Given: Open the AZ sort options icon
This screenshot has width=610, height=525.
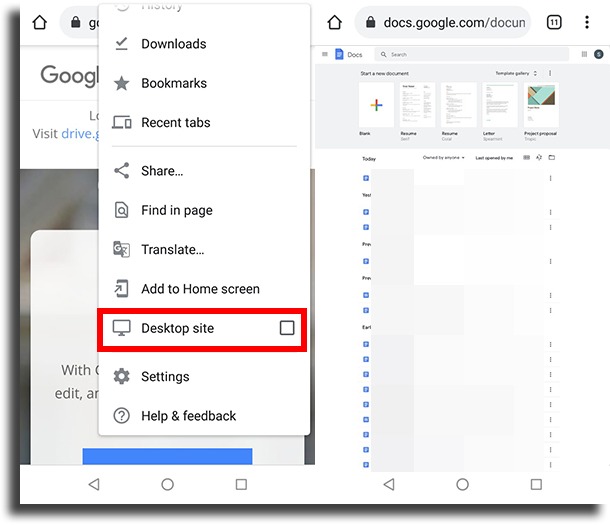Looking at the screenshot, I should 539,158.
